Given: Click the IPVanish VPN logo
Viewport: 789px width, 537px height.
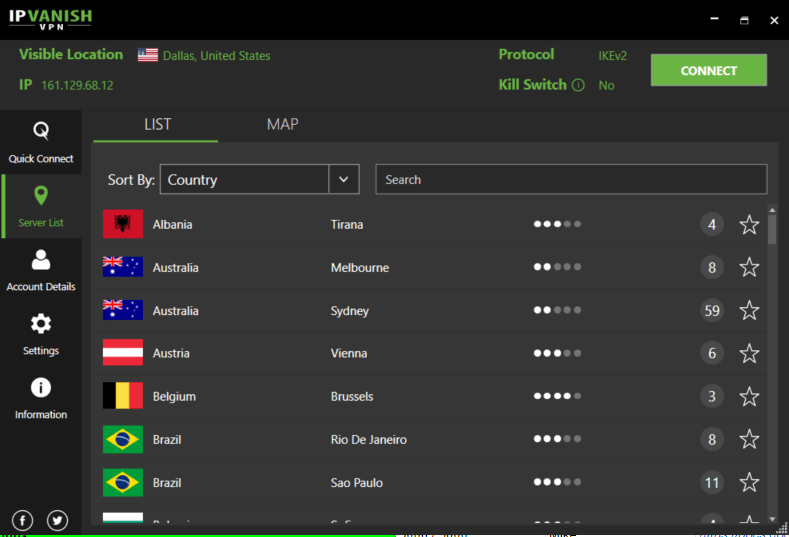Looking at the screenshot, I should tap(50, 19).
